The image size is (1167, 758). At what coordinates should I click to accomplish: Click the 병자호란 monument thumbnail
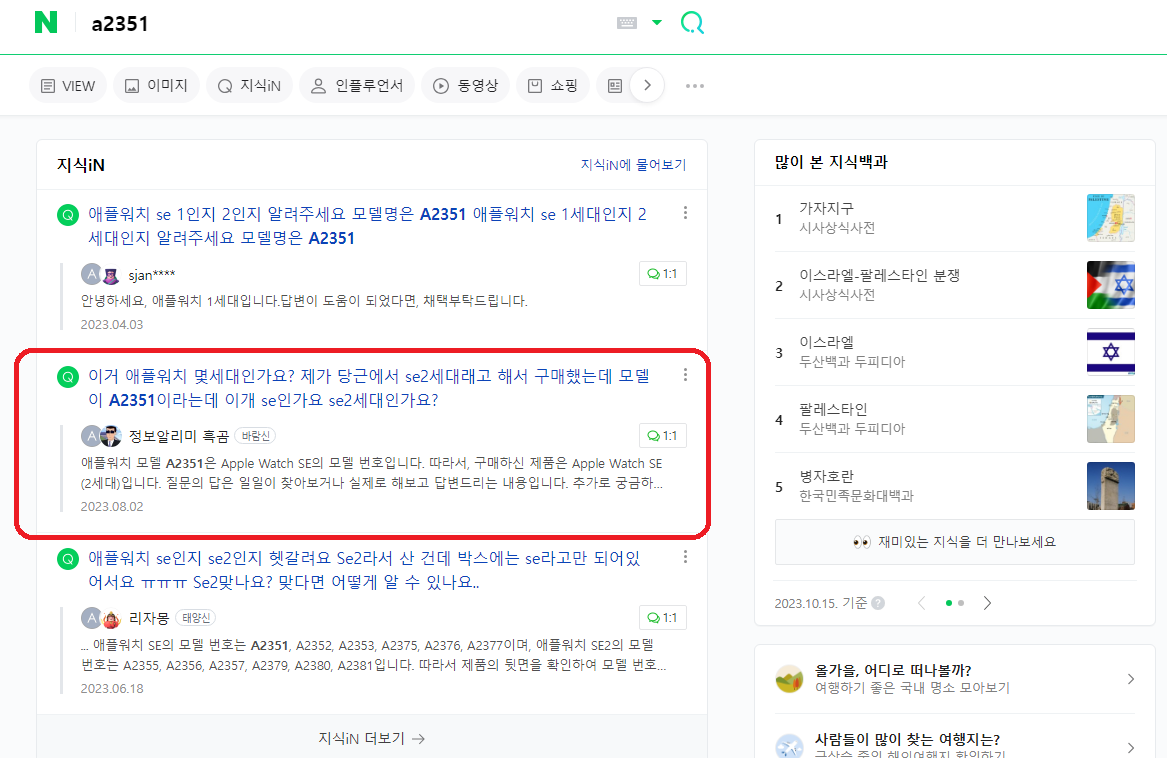click(1110, 486)
